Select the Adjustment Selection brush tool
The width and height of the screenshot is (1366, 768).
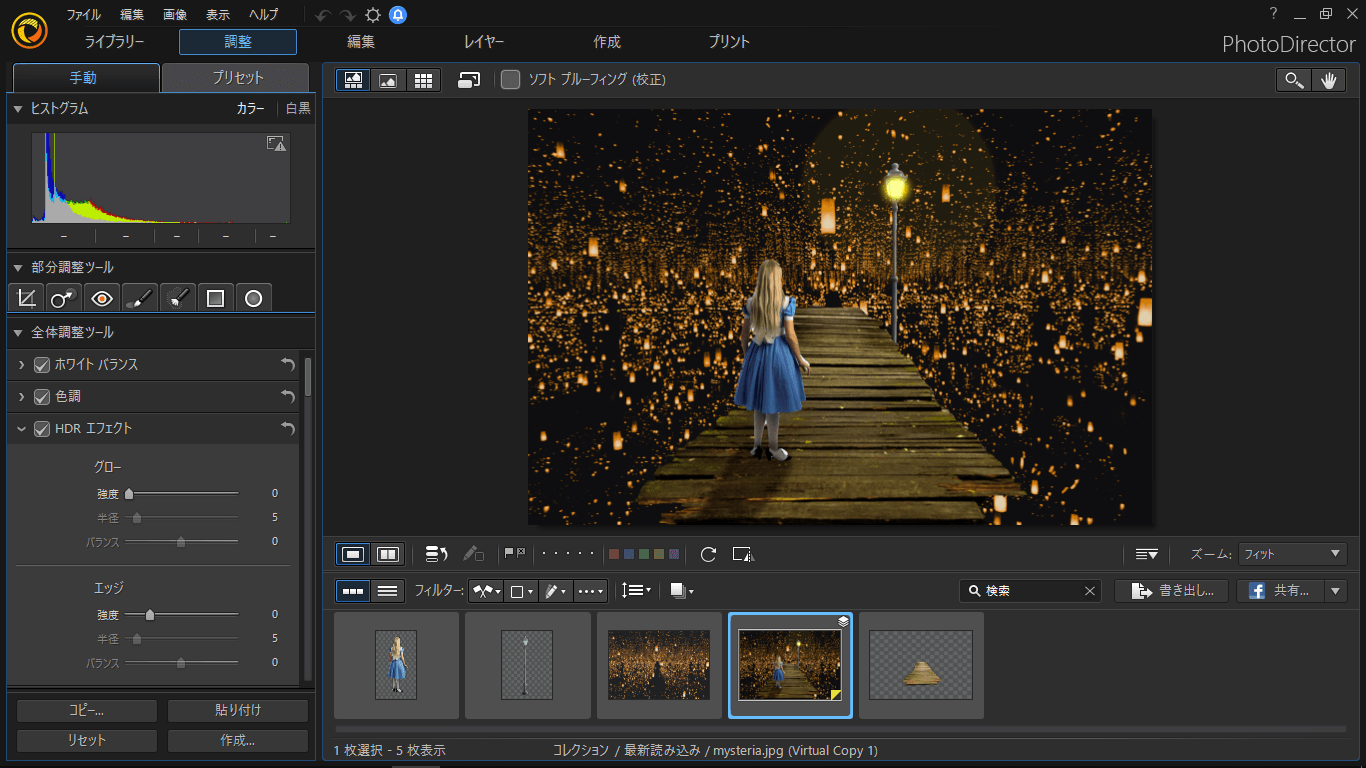178,297
